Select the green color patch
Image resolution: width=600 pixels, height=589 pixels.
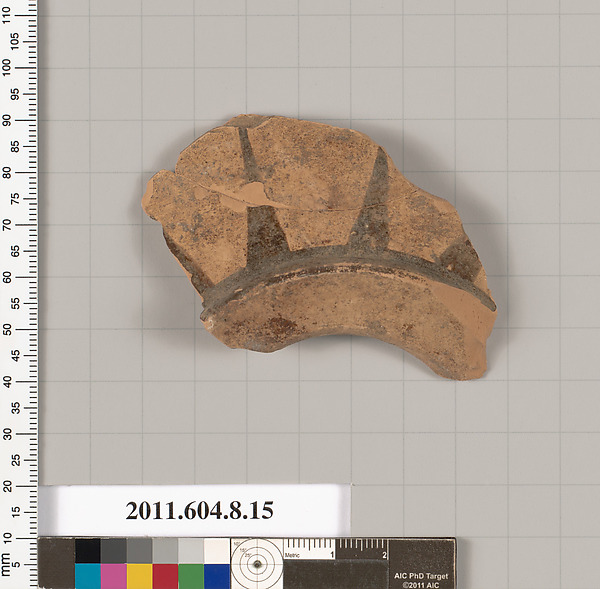click(191, 575)
